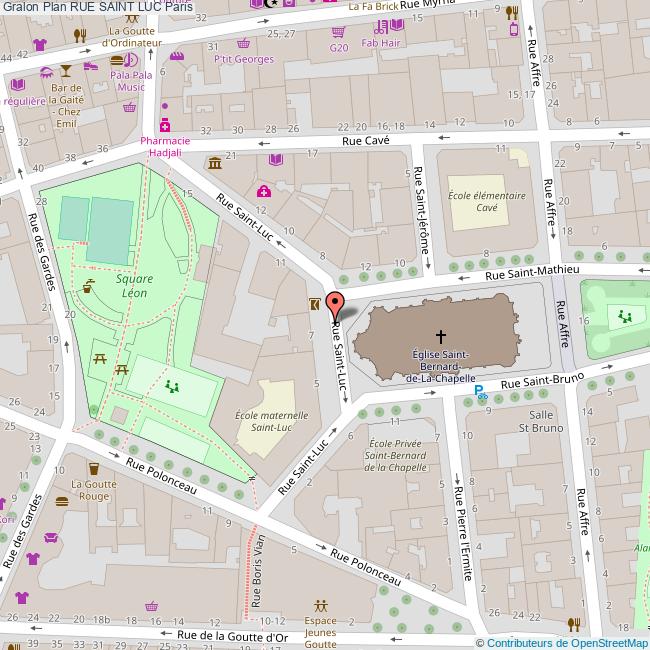The height and width of the screenshot is (650, 650).
Task: Select the Espace Jeunes Goutte community icon
Action: [320, 605]
